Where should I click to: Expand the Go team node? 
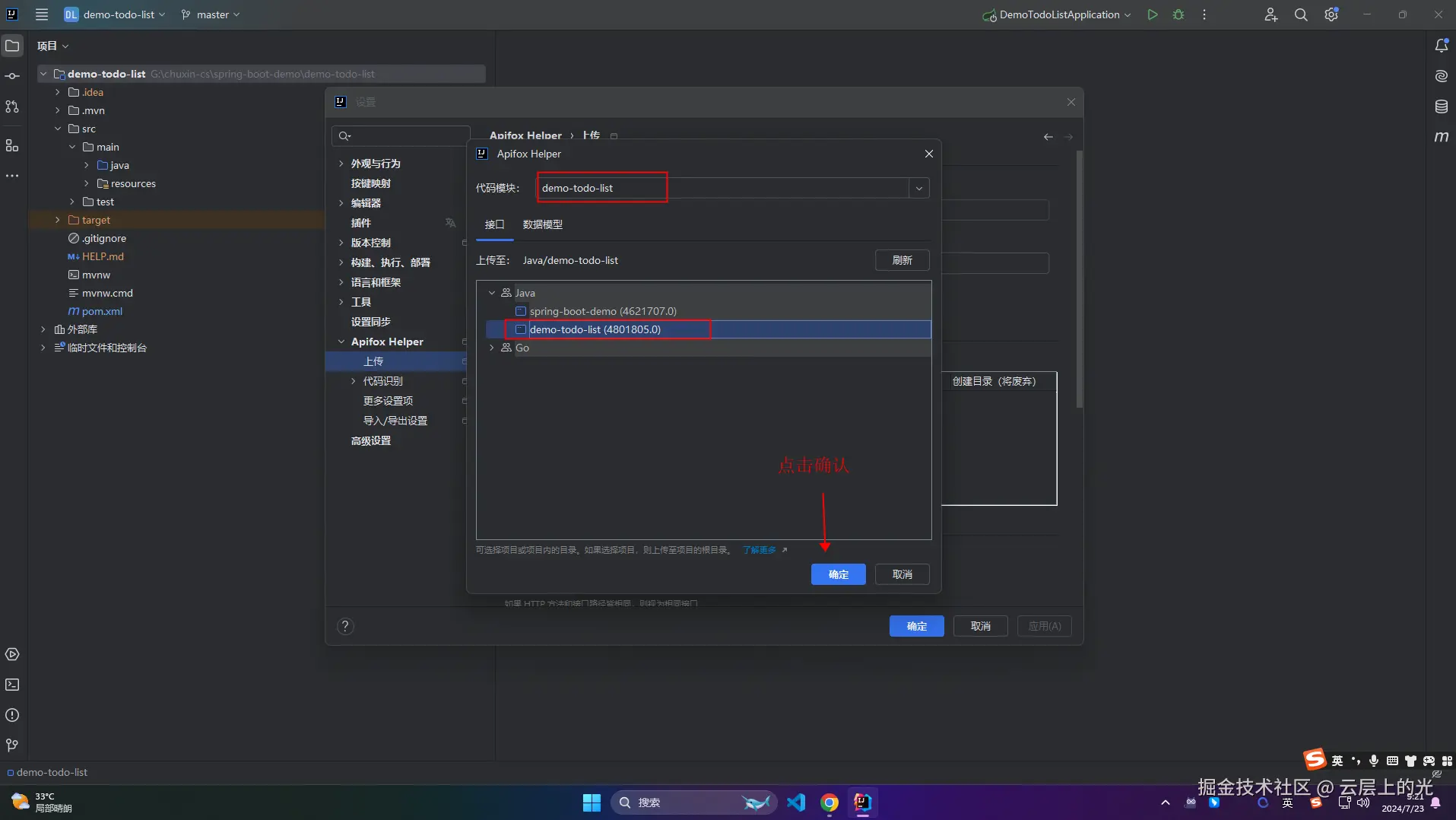[492, 348]
